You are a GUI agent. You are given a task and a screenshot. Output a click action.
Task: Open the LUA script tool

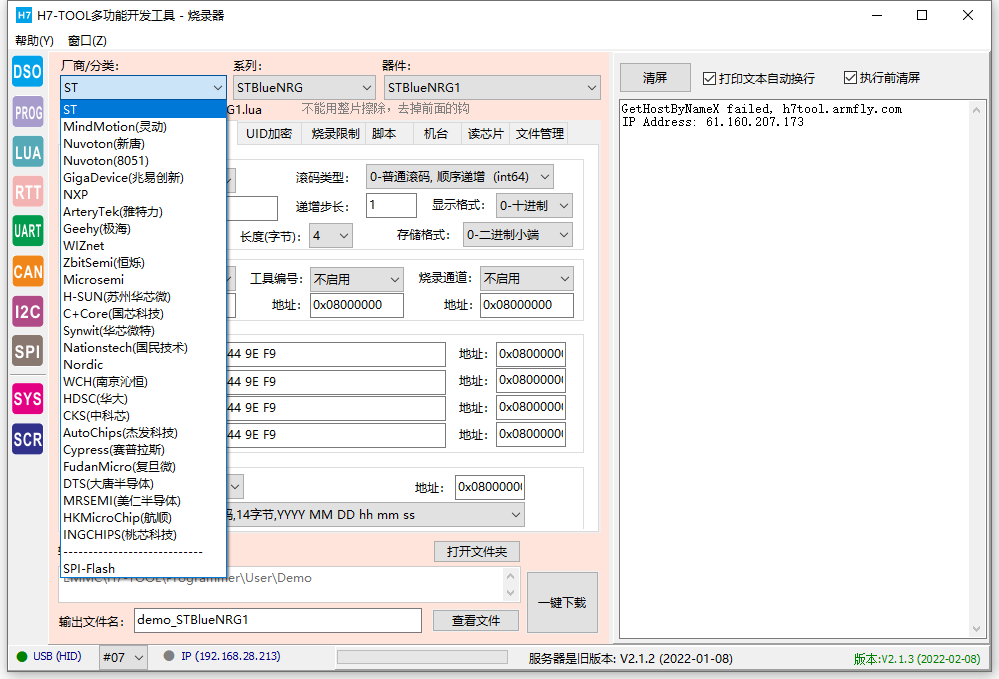click(27, 152)
